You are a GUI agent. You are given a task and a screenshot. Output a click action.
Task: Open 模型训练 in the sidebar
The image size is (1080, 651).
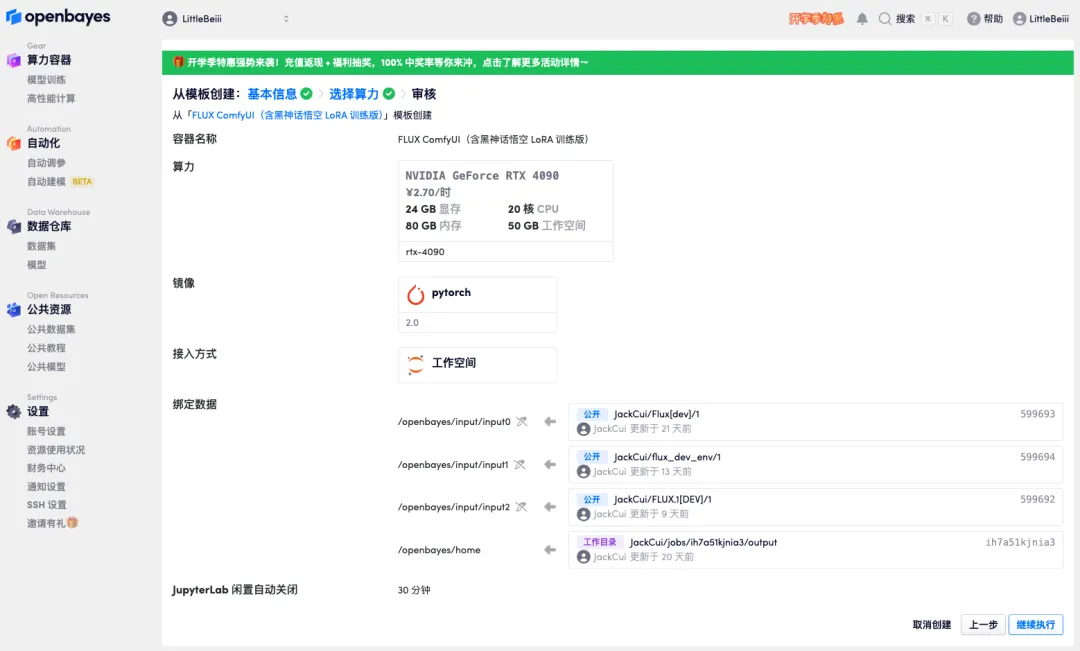[46, 80]
